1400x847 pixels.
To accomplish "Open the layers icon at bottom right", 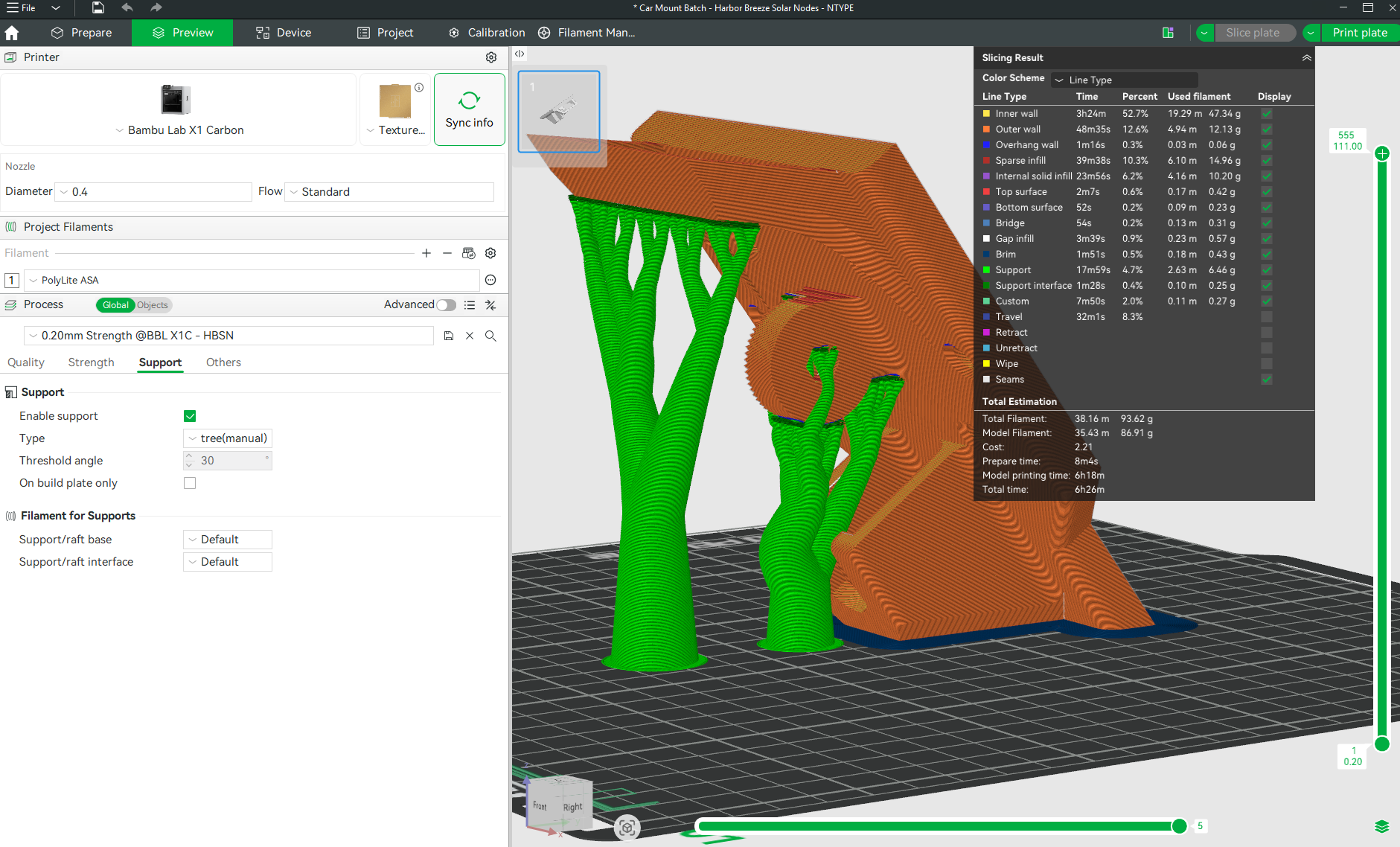I will pos(1382,826).
